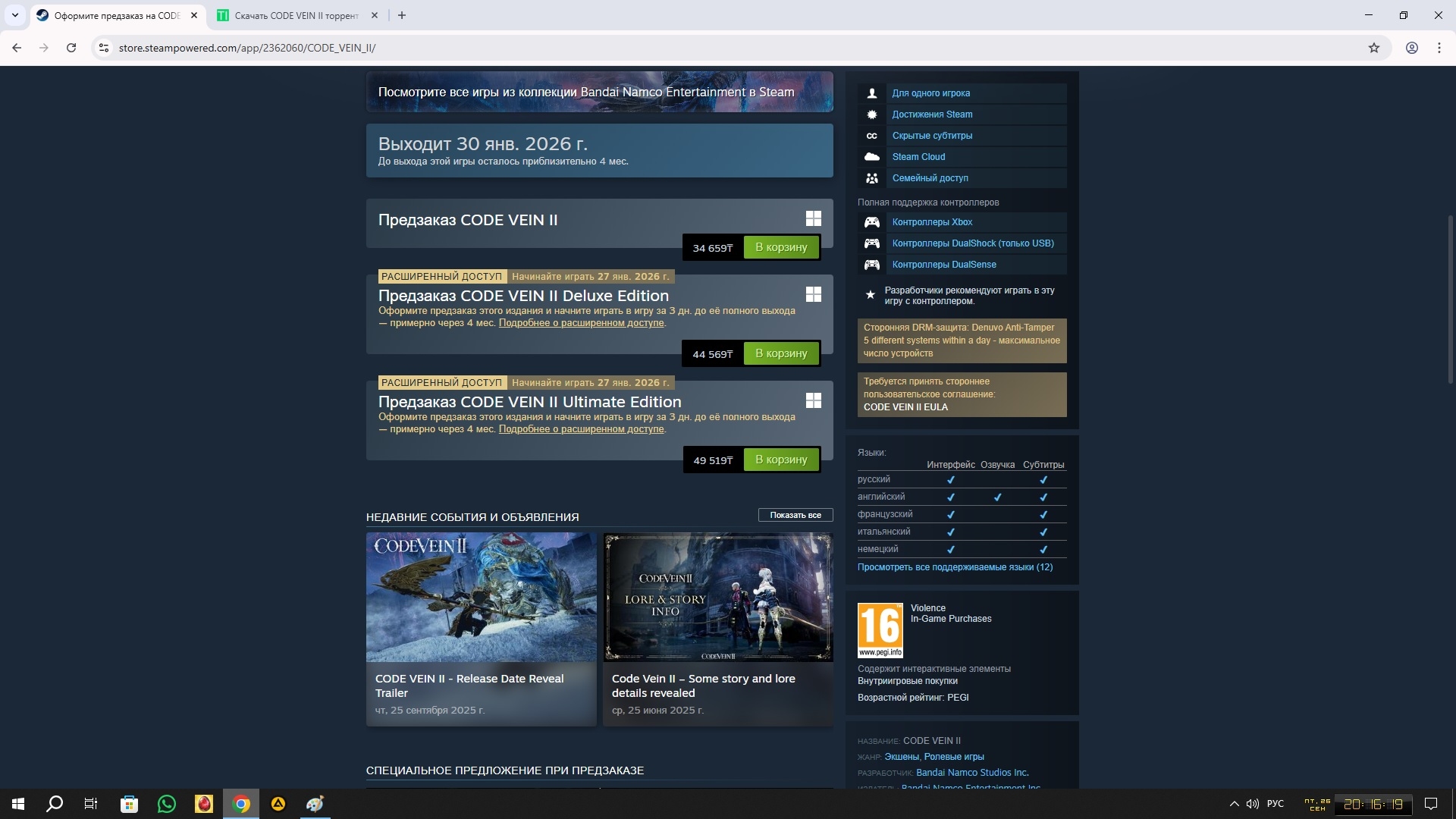The width and height of the screenshot is (1456, 819).
Task: Open Release Date Reveal Trailer thumbnail
Action: coord(481,597)
